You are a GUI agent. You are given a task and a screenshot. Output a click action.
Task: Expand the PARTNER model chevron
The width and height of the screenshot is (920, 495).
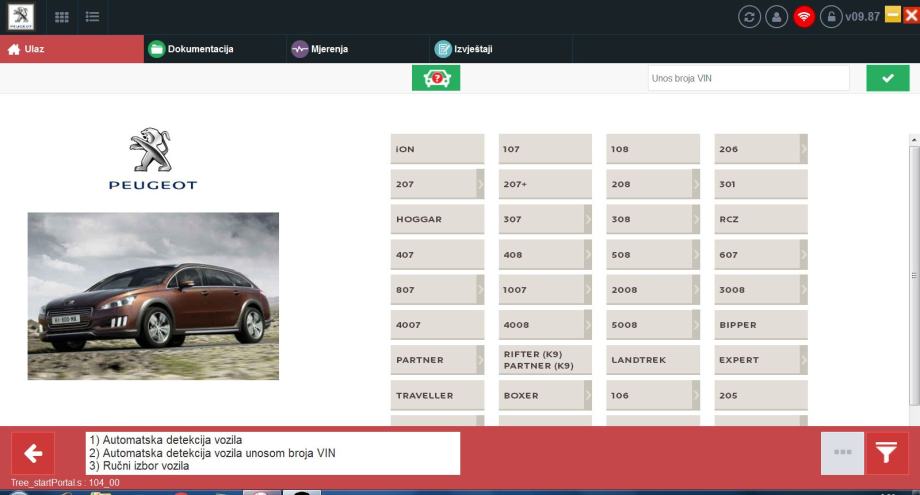[x=480, y=360]
